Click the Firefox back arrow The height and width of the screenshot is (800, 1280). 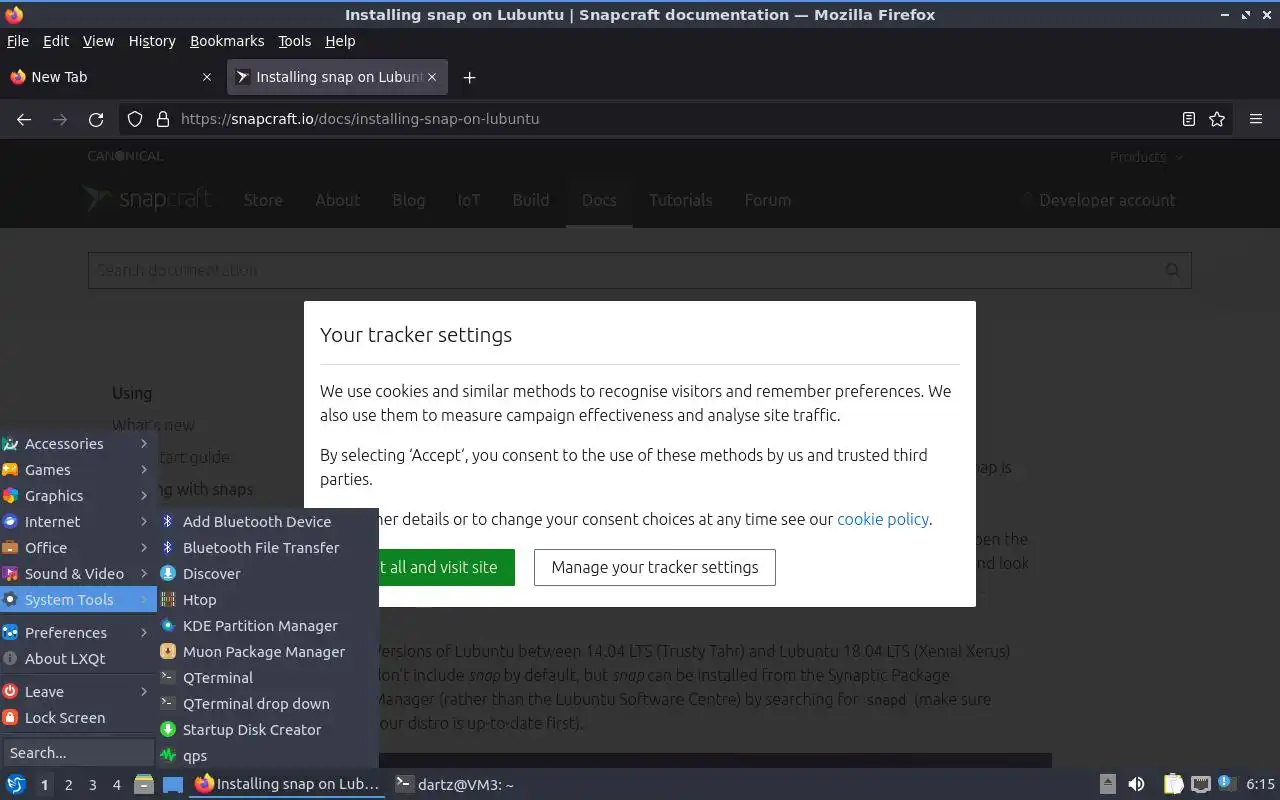point(24,119)
